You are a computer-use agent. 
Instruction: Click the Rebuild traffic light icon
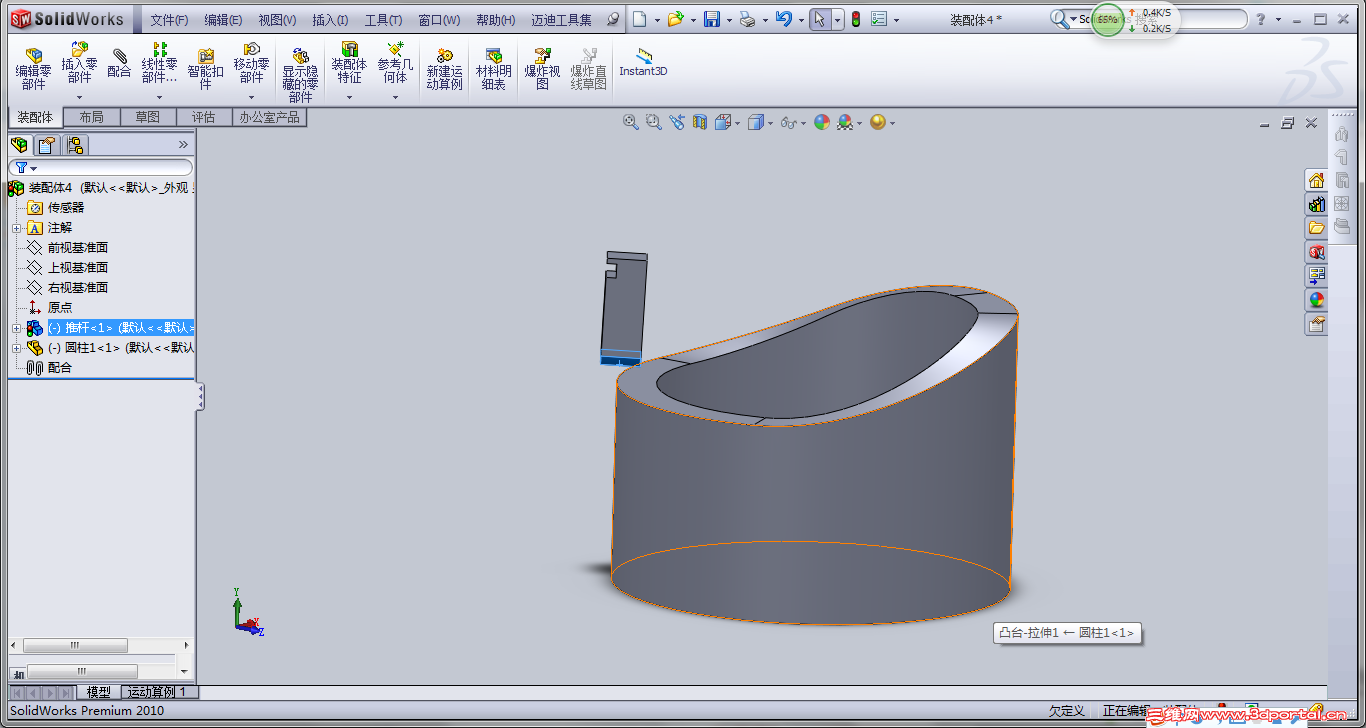pyautogui.click(x=855, y=19)
